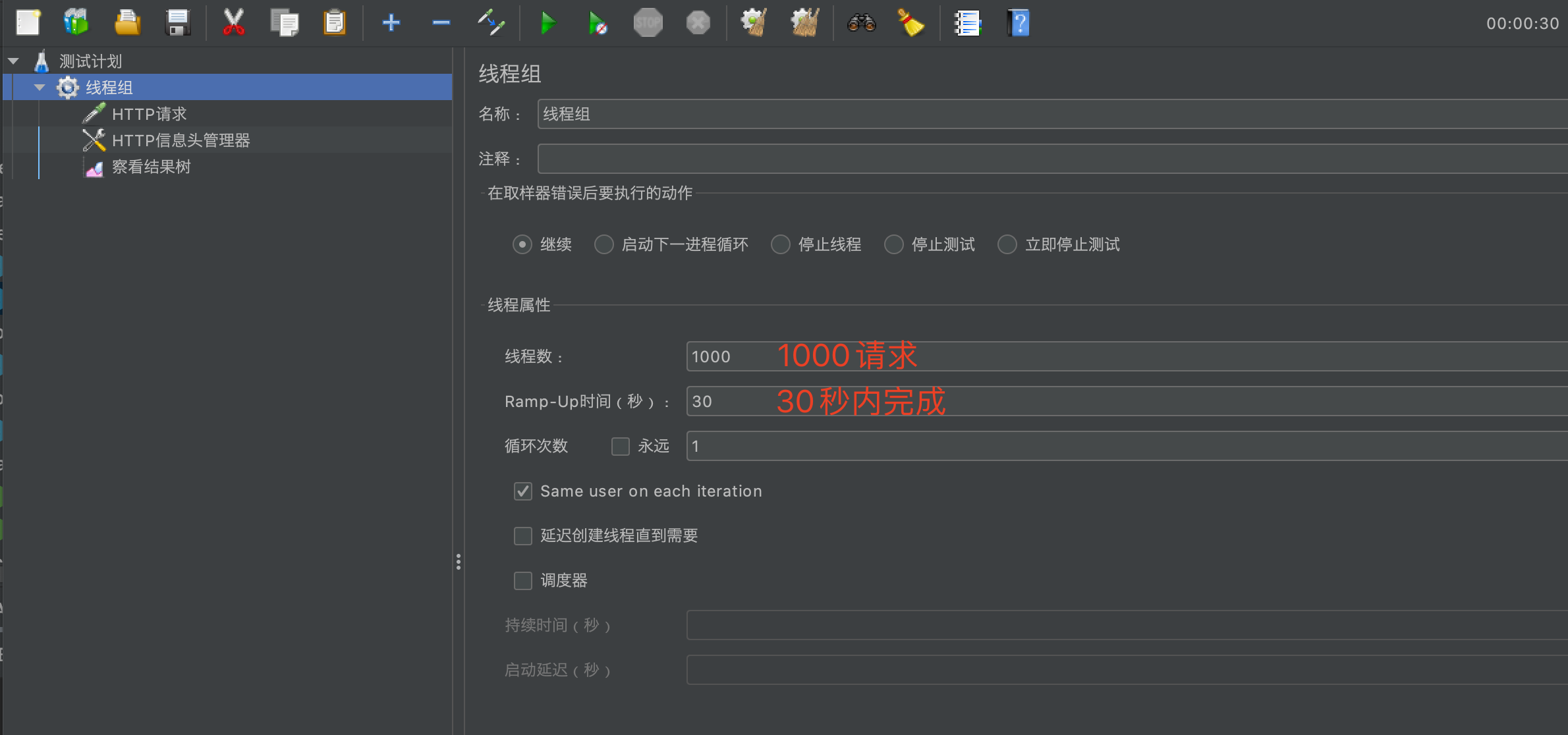Select 察看结果树 in the tree
Image resolution: width=1568 pixels, height=735 pixels.
152,167
